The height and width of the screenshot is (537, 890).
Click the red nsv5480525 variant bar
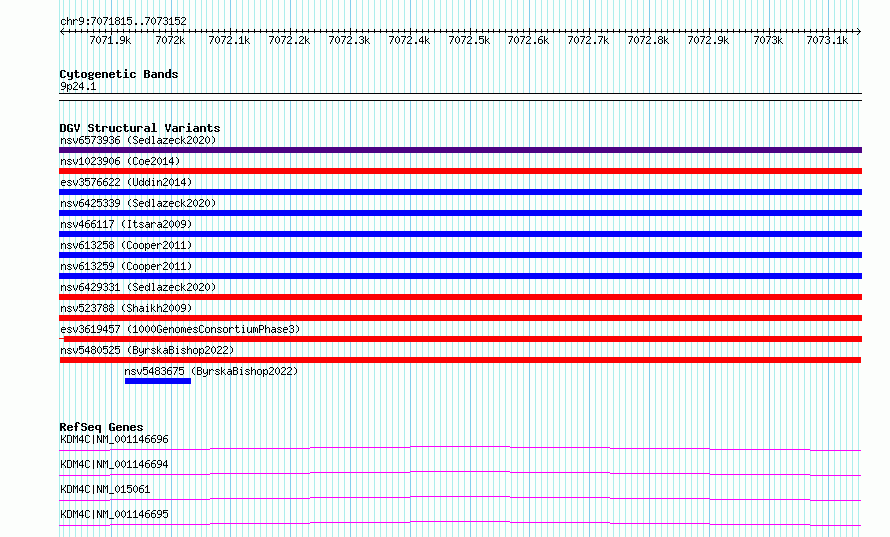460,360
